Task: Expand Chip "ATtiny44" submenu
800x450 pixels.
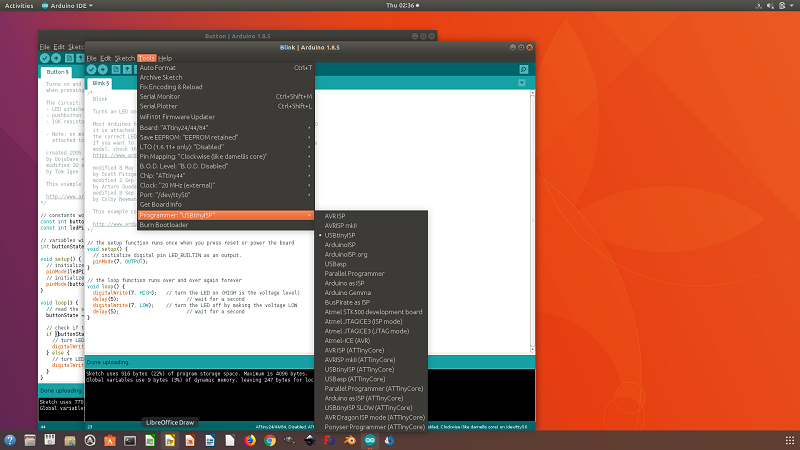Action: 226,176
